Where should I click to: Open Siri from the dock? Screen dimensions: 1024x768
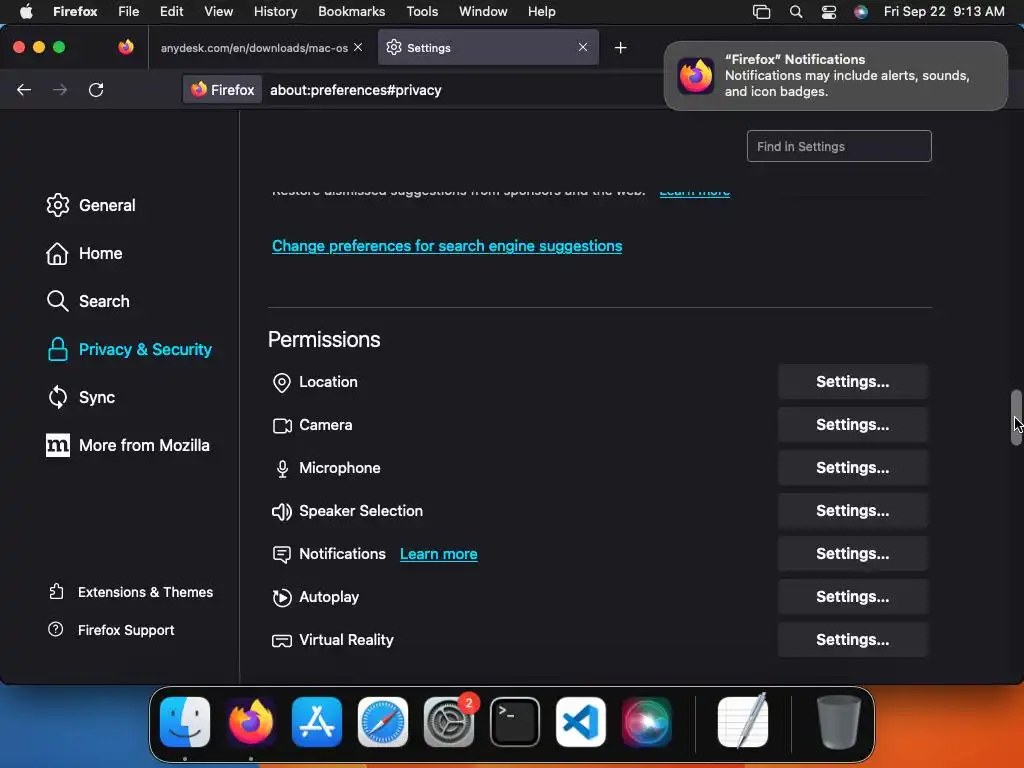pos(647,722)
